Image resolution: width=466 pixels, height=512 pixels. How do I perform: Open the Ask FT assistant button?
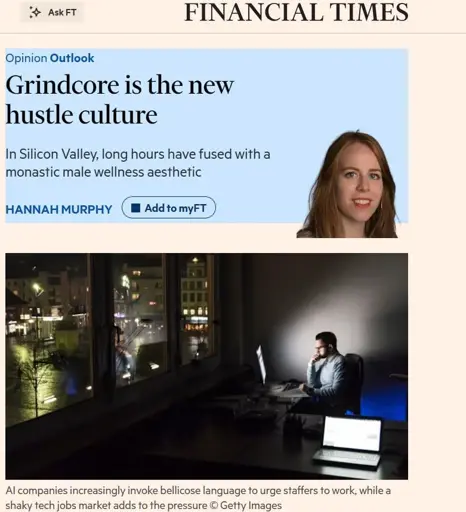pos(52,12)
